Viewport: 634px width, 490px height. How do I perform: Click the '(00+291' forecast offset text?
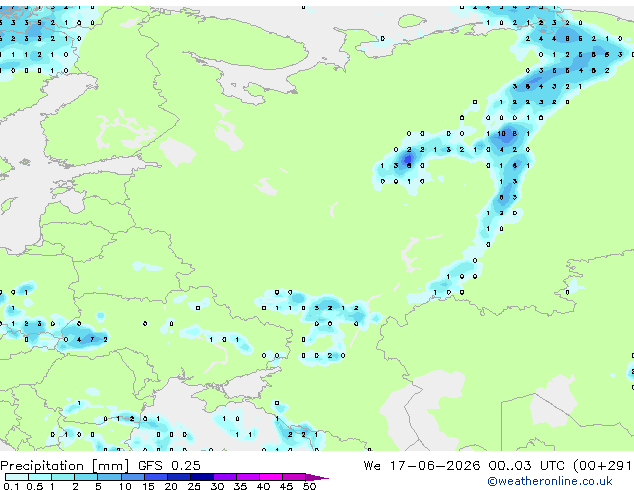click(602, 466)
